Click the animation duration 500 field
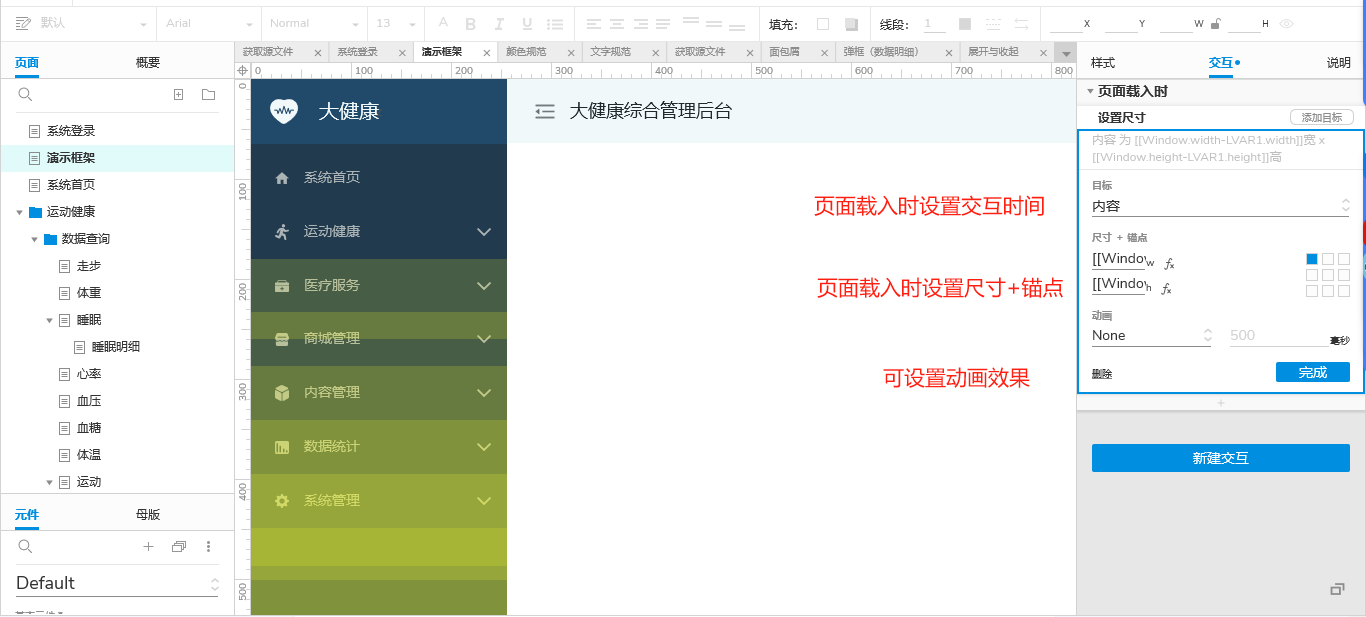This screenshot has width=1366, height=617. coord(1279,336)
